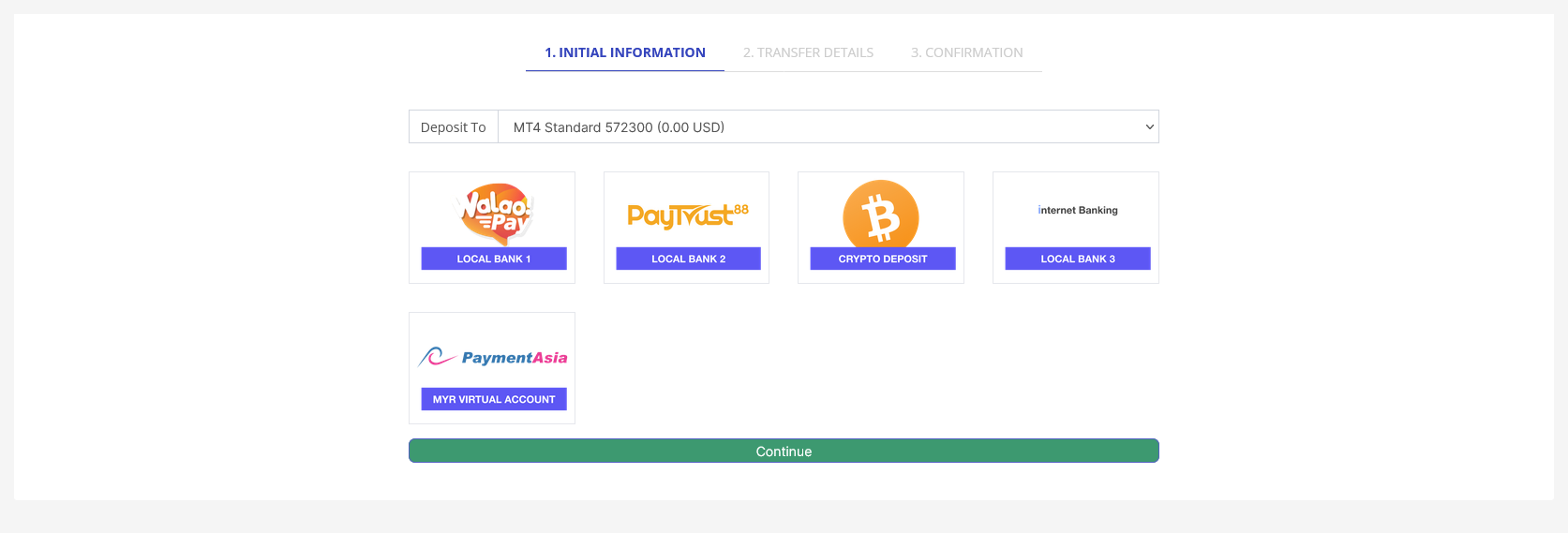The height and width of the screenshot is (533, 1568).
Task: Open the Confirmation step tab
Action: (x=967, y=52)
